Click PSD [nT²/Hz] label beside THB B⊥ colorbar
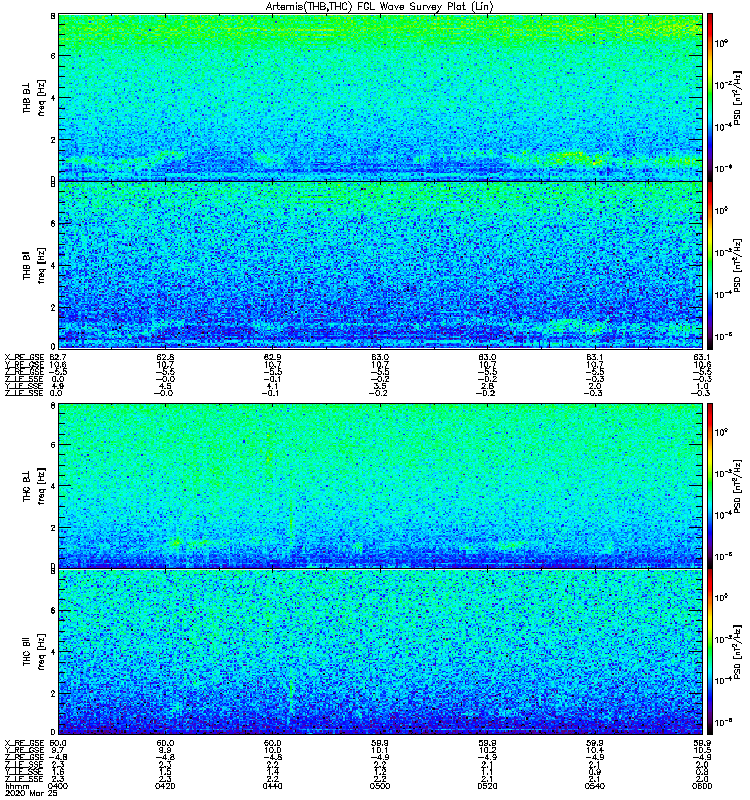 pyautogui.click(x=737, y=97)
